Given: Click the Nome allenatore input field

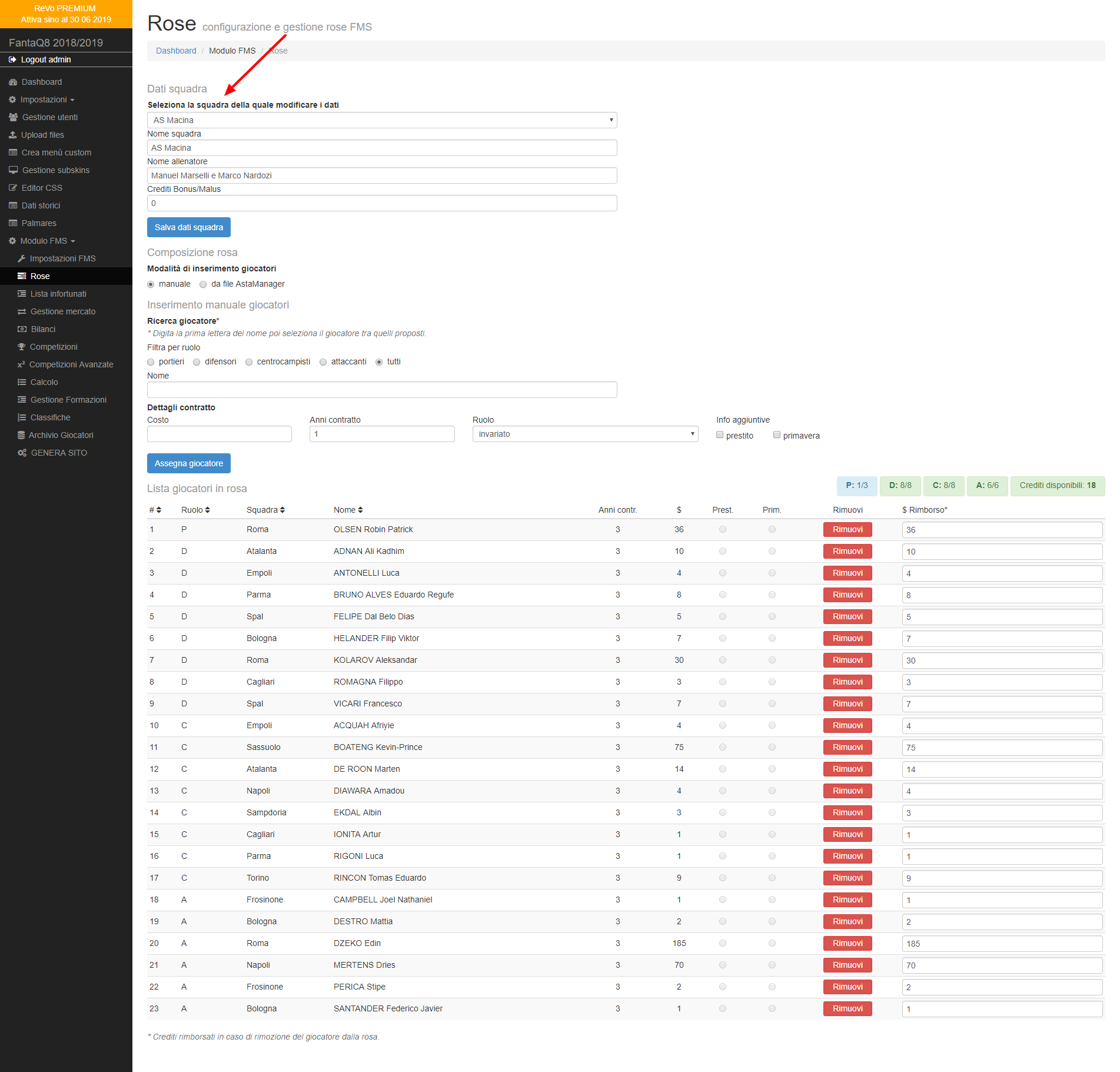Looking at the screenshot, I should tap(382, 175).
